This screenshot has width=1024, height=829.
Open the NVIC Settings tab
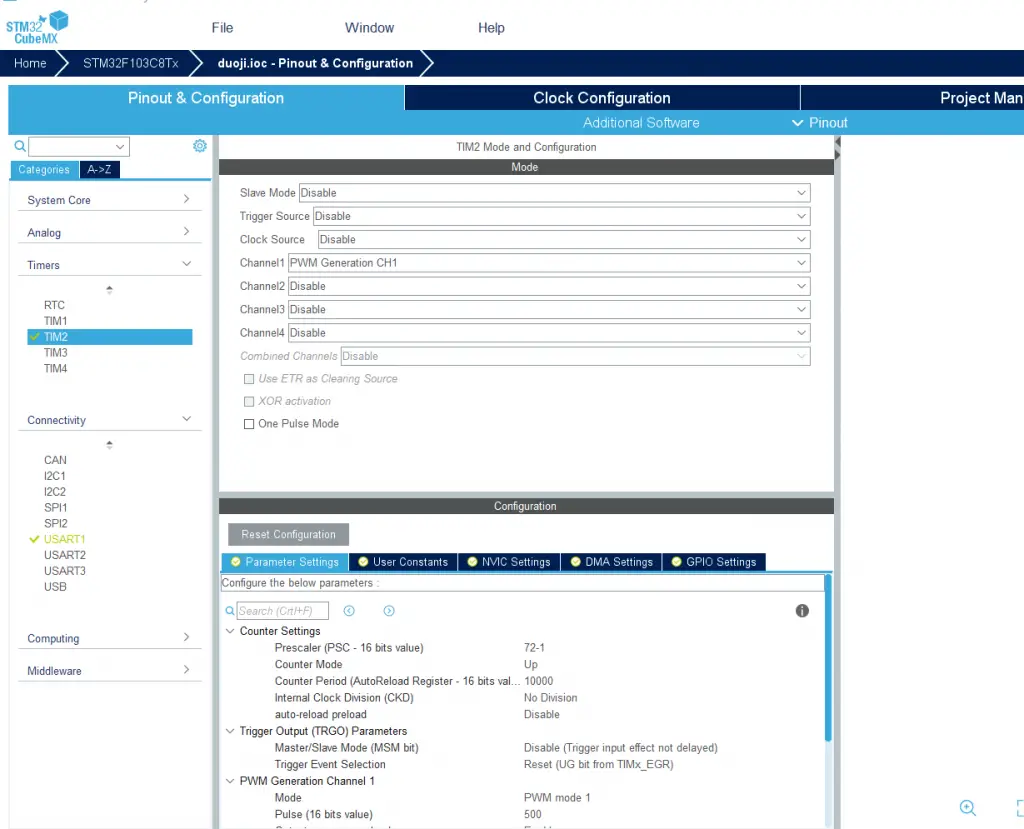tap(509, 562)
